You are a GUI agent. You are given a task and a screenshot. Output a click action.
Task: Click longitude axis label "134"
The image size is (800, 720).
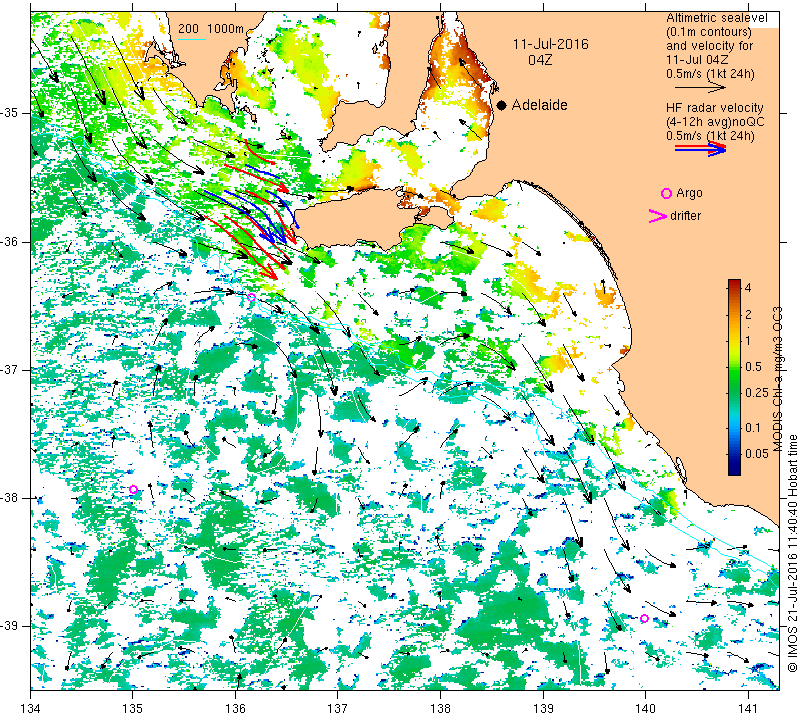(31, 709)
